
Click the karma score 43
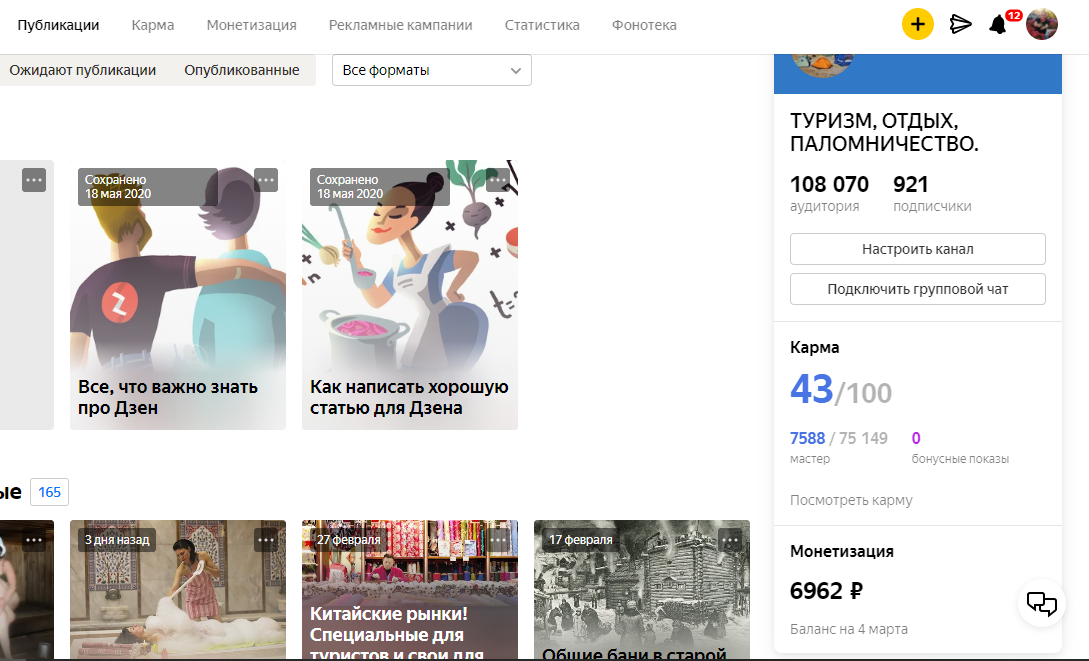[811, 390]
